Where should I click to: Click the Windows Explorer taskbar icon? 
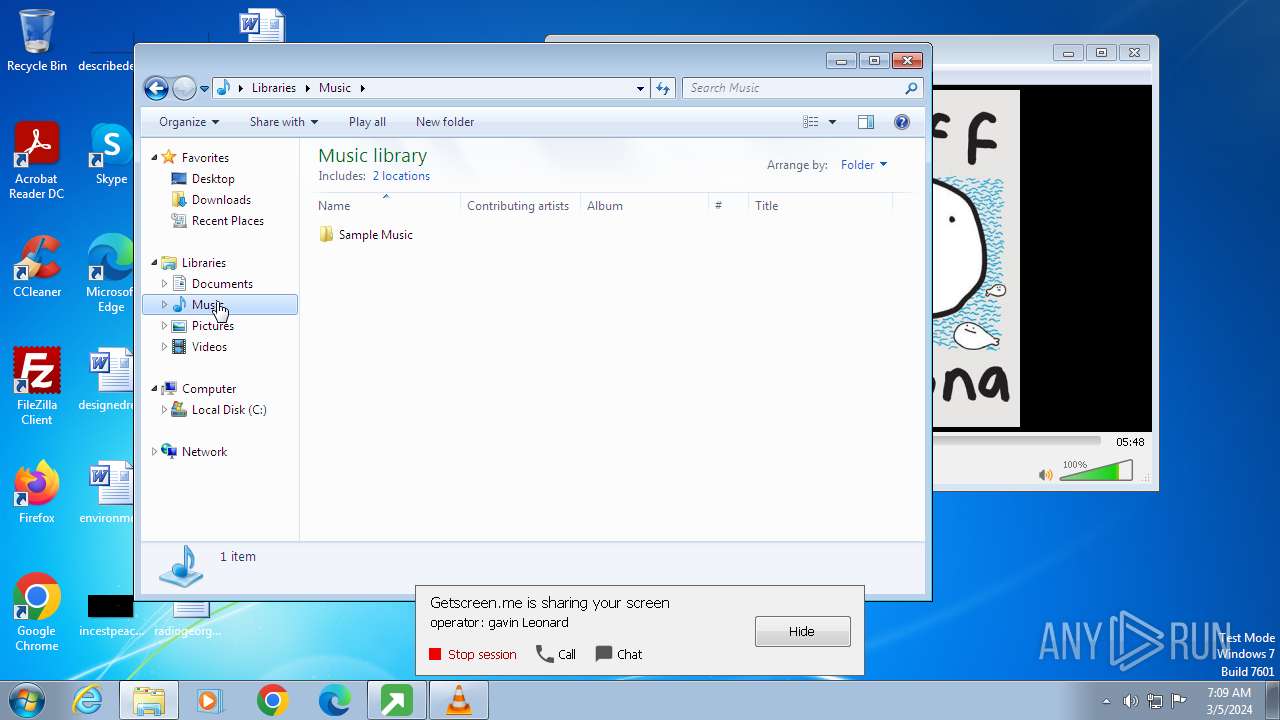149,701
